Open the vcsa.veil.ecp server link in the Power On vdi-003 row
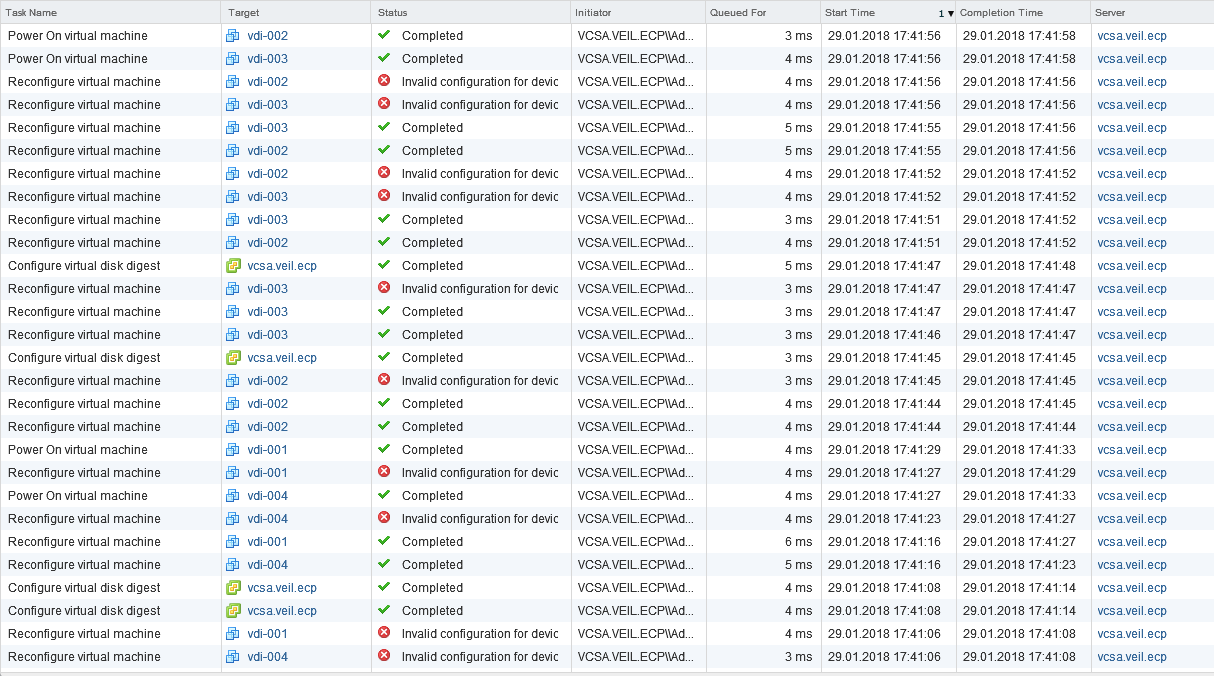1214x676 pixels. coord(1131,59)
